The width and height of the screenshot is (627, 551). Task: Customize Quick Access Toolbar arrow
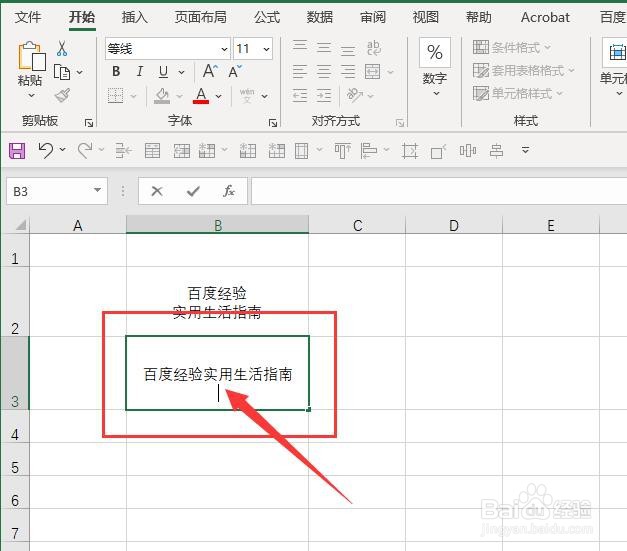click(x=525, y=150)
